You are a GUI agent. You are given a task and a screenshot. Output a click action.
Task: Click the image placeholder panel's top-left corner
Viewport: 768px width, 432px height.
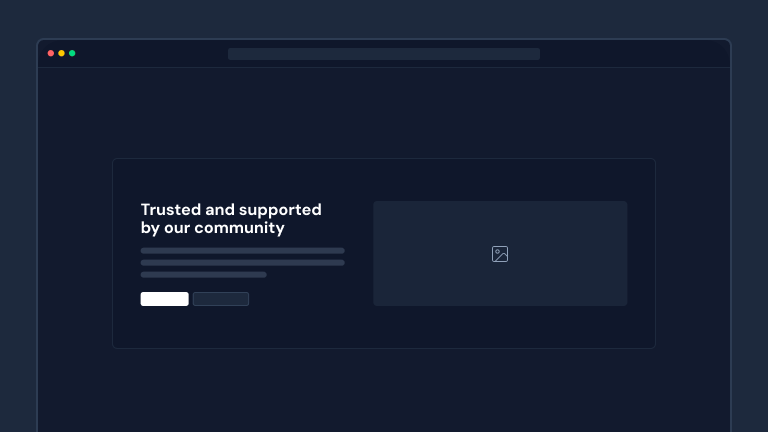pos(377,205)
